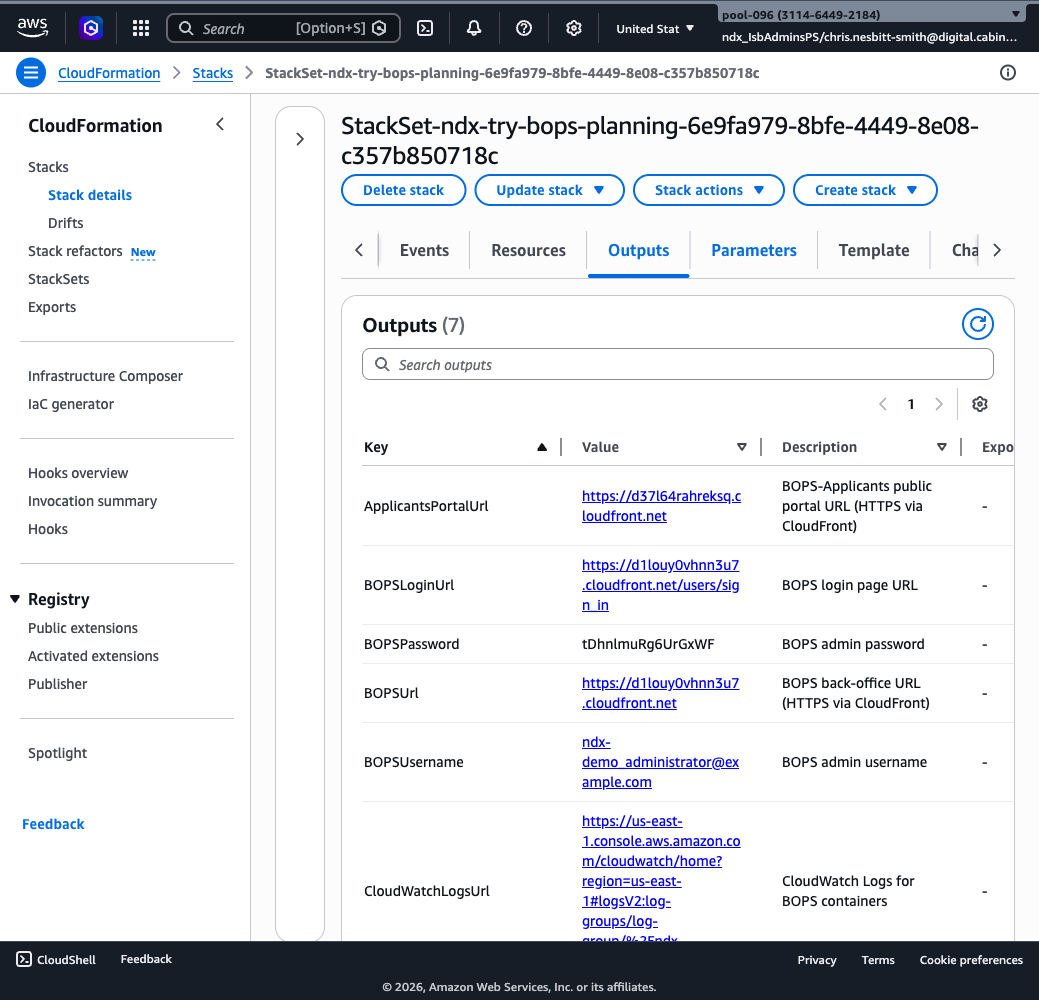This screenshot has width=1039, height=1000.
Task: Open the AWS services grid menu
Action: tap(140, 27)
